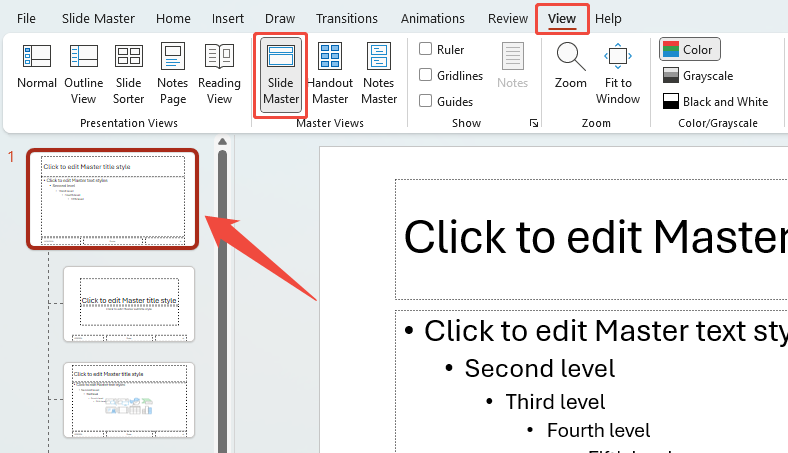Open the Transitions tab
Screen dimensions: 788x453
click(x=347, y=19)
